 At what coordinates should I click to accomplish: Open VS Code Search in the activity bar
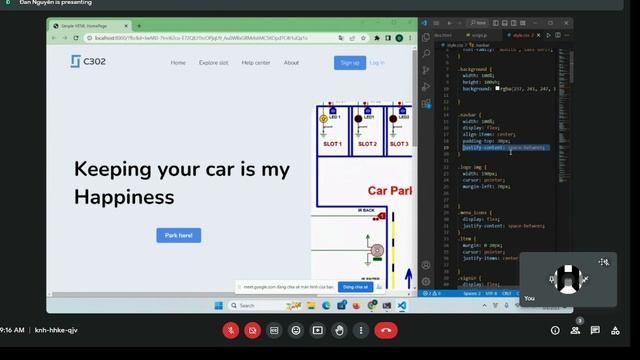point(426,53)
